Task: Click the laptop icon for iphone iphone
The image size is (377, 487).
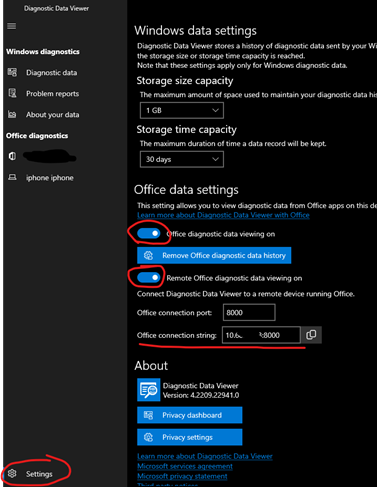Action: coord(12,177)
